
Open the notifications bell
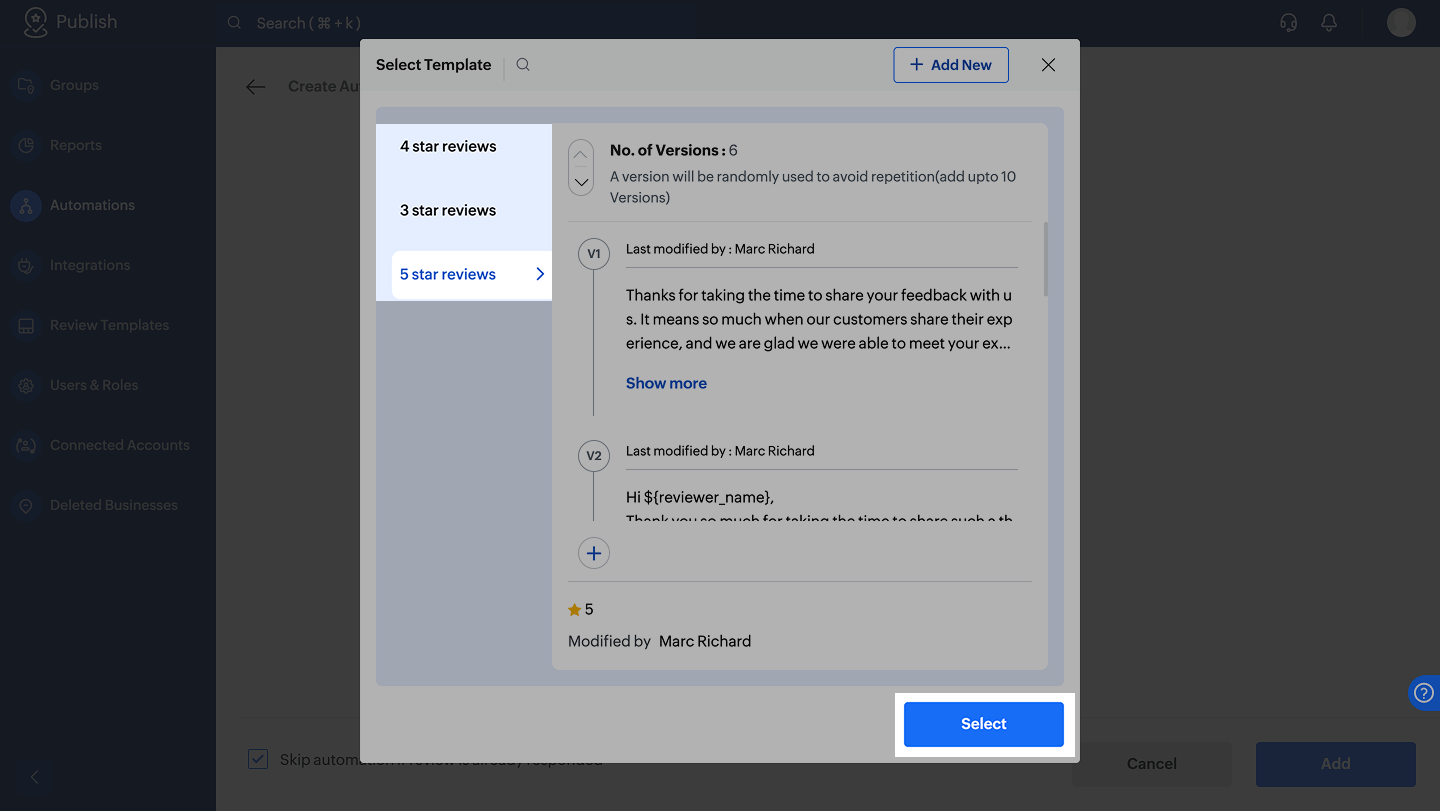tap(1329, 23)
